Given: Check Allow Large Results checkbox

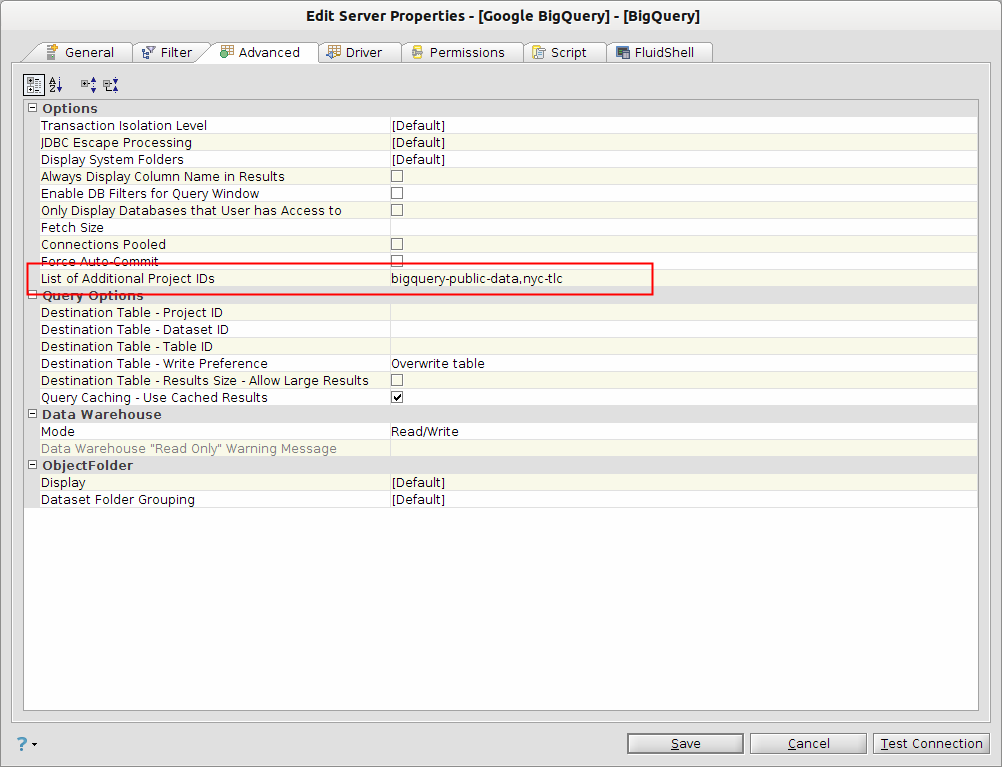Looking at the screenshot, I should tap(397, 380).
